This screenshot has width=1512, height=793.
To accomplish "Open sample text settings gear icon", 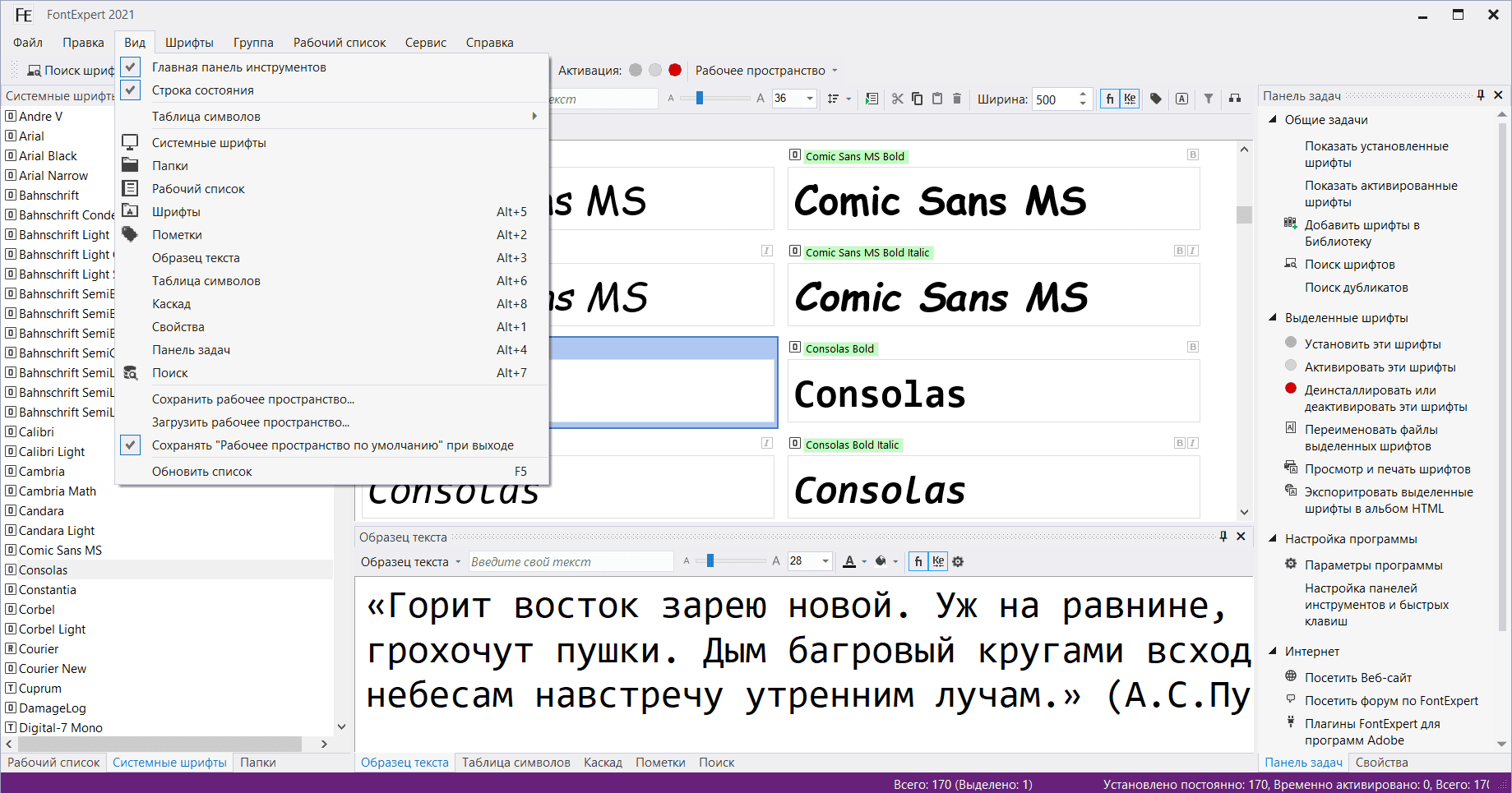I will [958, 562].
